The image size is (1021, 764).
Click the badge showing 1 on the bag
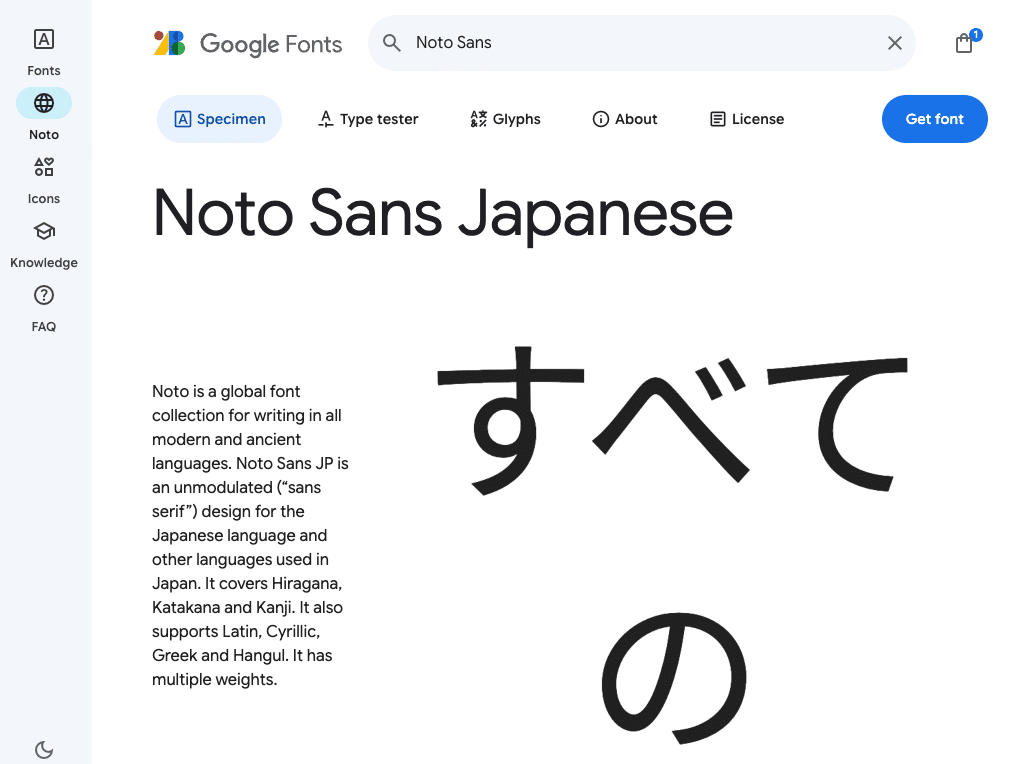coord(974,33)
